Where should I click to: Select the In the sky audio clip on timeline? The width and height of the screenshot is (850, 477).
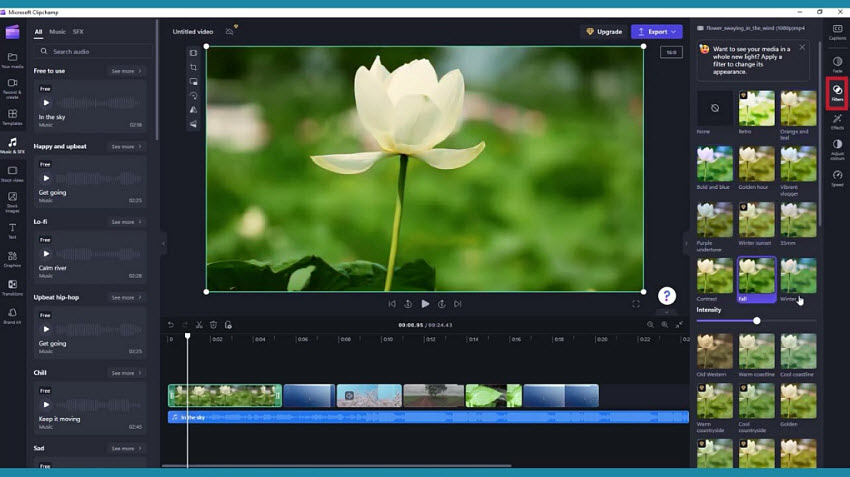coord(428,417)
